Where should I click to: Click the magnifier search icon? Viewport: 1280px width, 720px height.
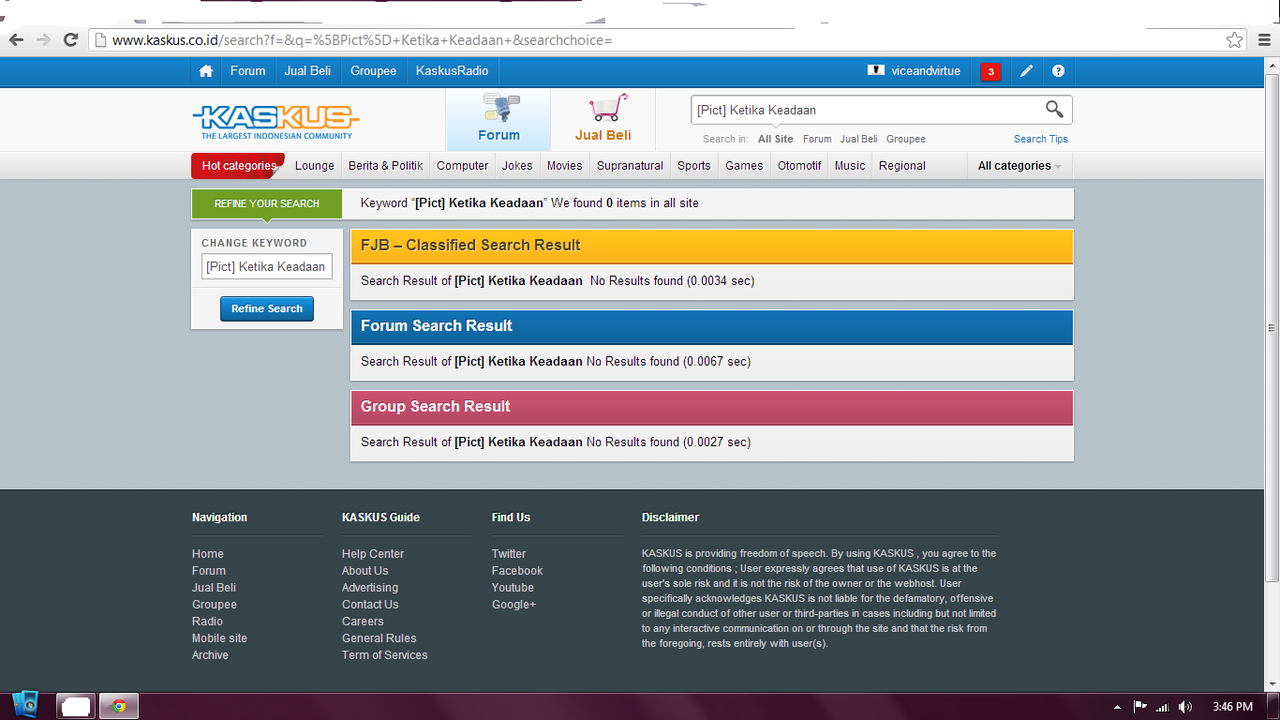click(x=1055, y=109)
